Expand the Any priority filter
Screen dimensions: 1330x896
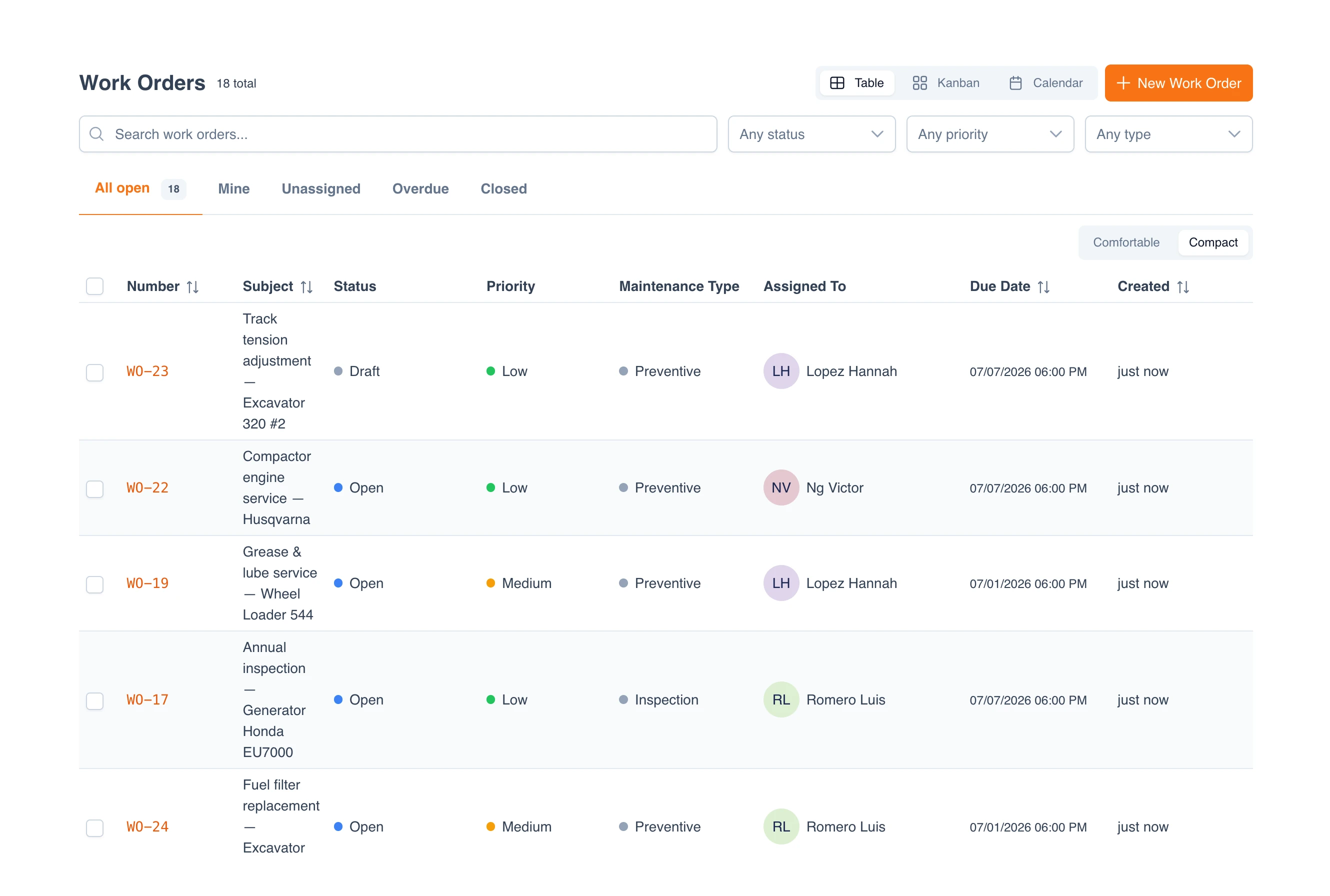[990, 134]
